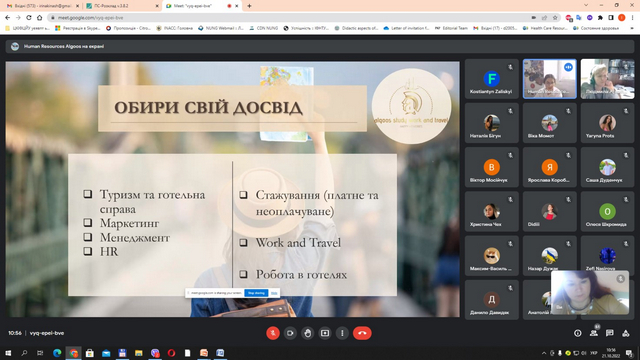This screenshot has height=360, width=640.
Task: Click Hide link in sharing banner
Action: (x=274, y=293)
